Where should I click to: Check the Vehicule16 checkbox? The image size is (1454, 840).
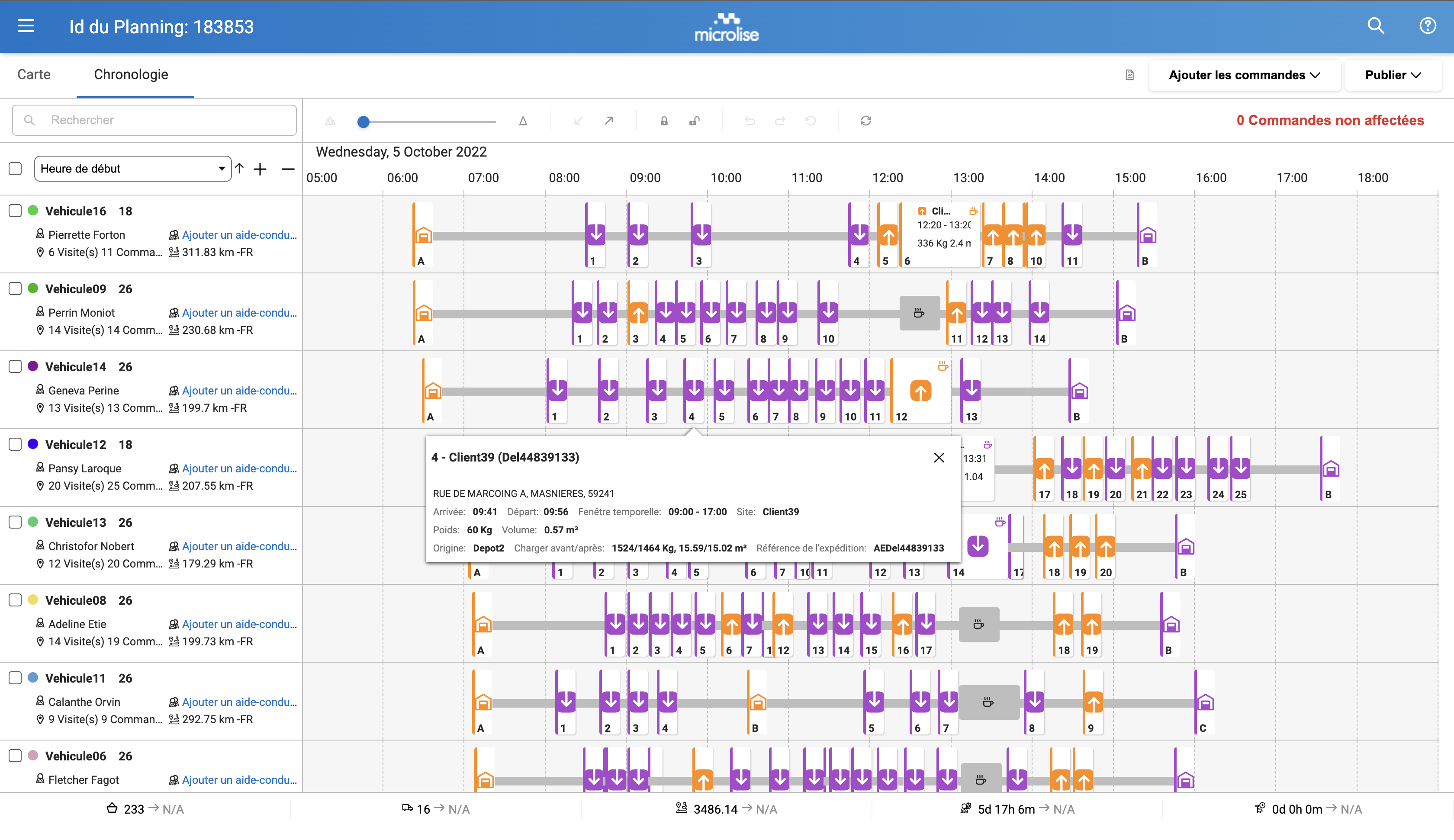pyautogui.click(x=16, y=211)
